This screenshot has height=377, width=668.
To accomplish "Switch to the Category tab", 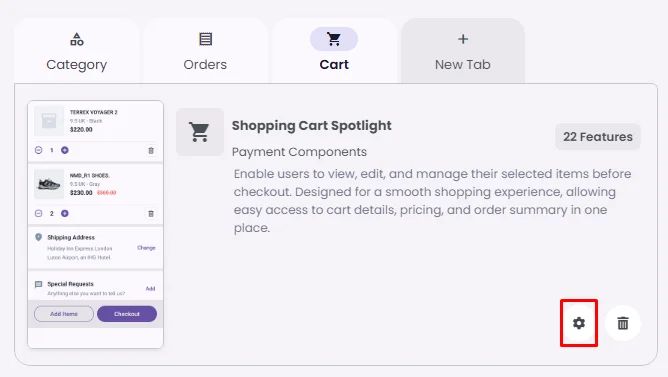I will [x=77, y=51].
